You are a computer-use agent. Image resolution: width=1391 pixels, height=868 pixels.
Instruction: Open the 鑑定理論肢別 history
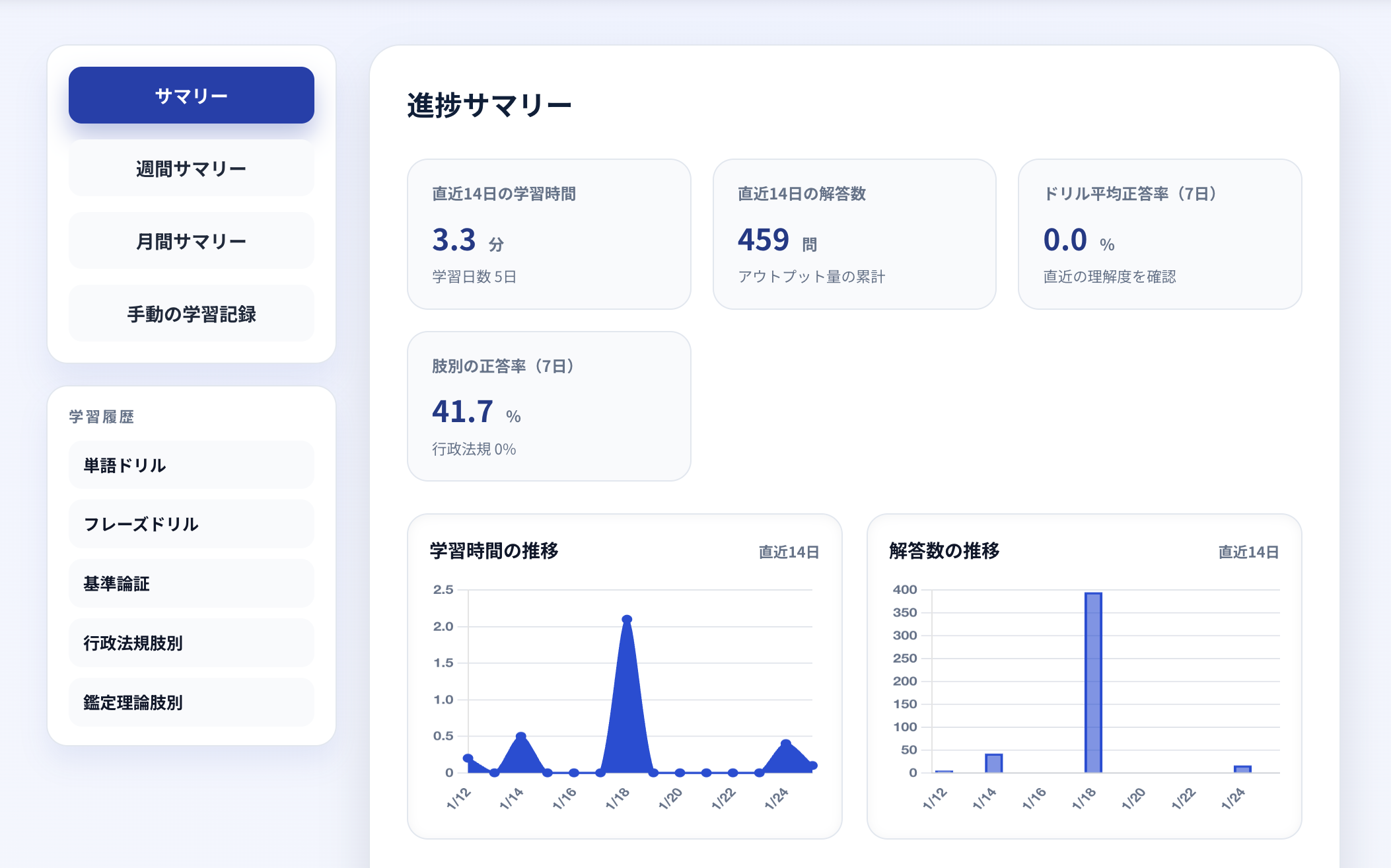(x=190, y=702)
